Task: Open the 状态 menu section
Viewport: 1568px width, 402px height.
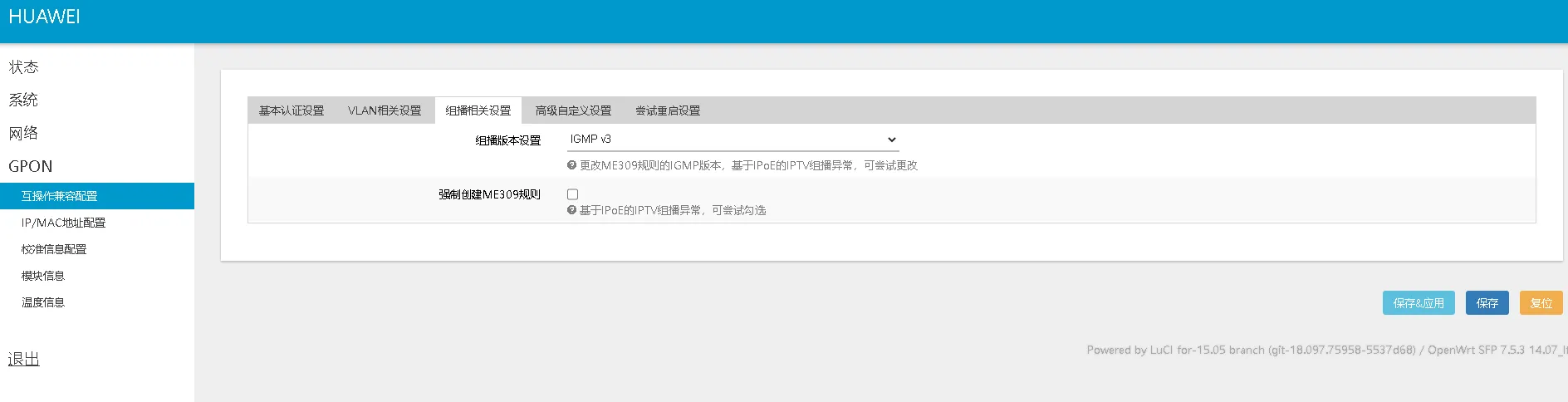Action: pyautogui.click(x=23, y=67)
